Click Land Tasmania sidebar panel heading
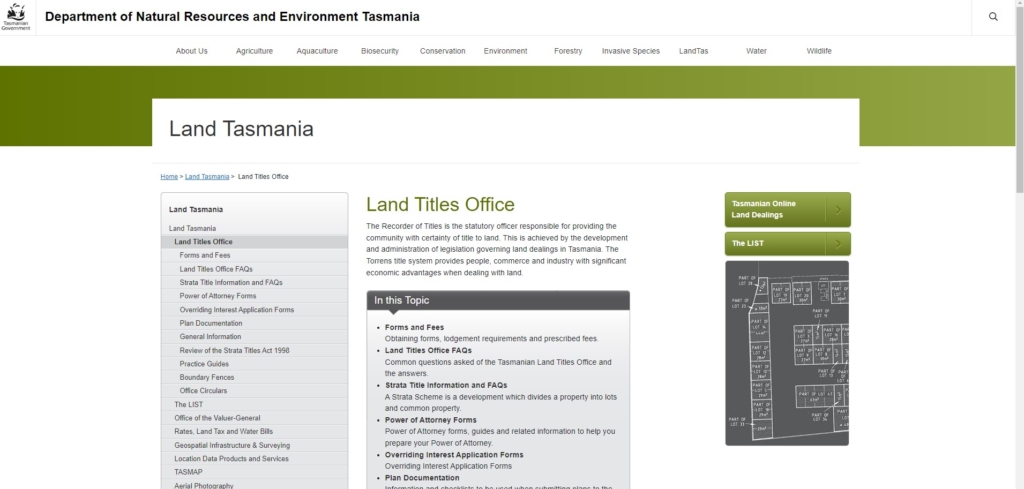 coord(196,210)
